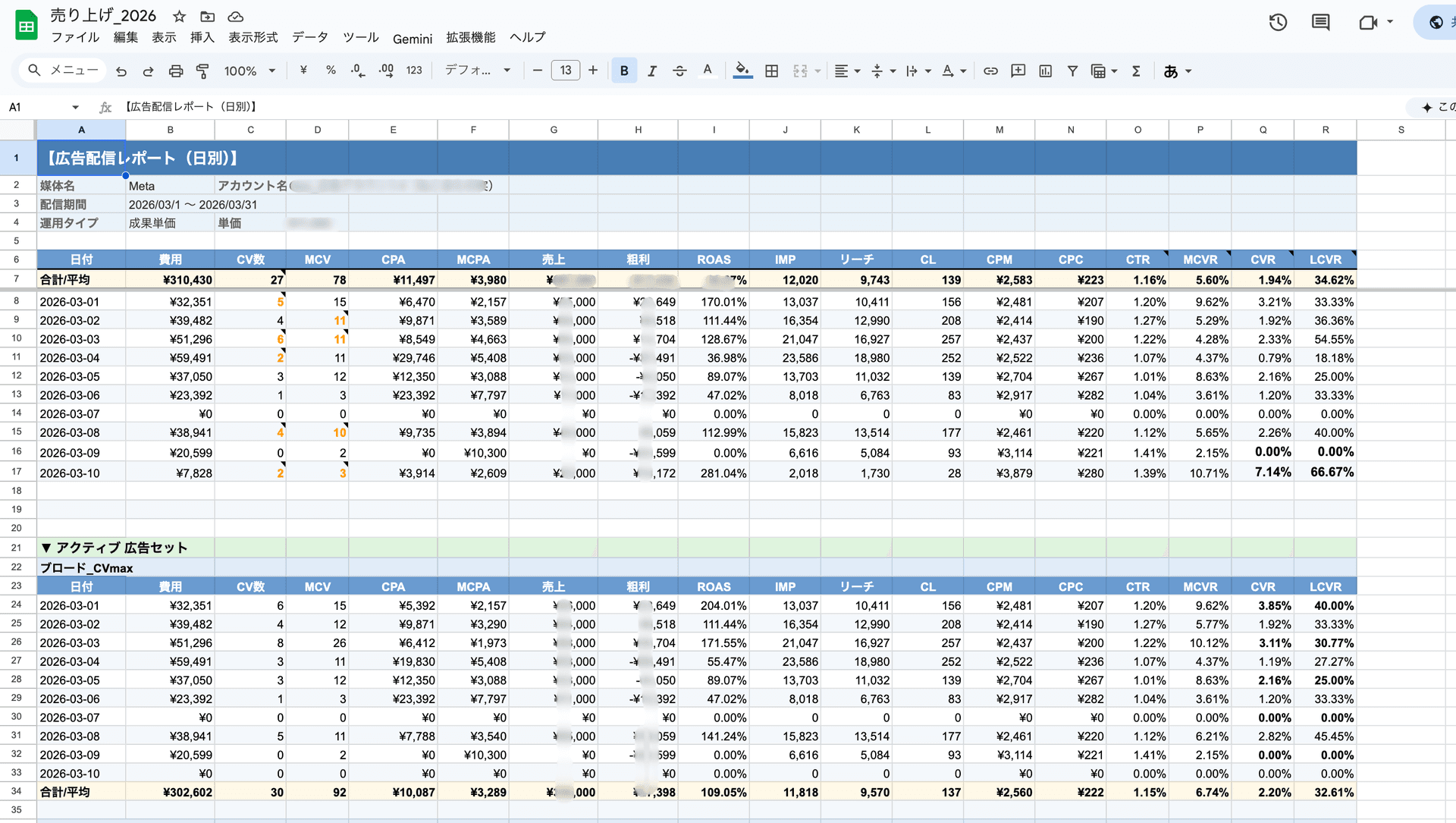
Task: Apply currency format with the ¥ icon
Action: 303,71
